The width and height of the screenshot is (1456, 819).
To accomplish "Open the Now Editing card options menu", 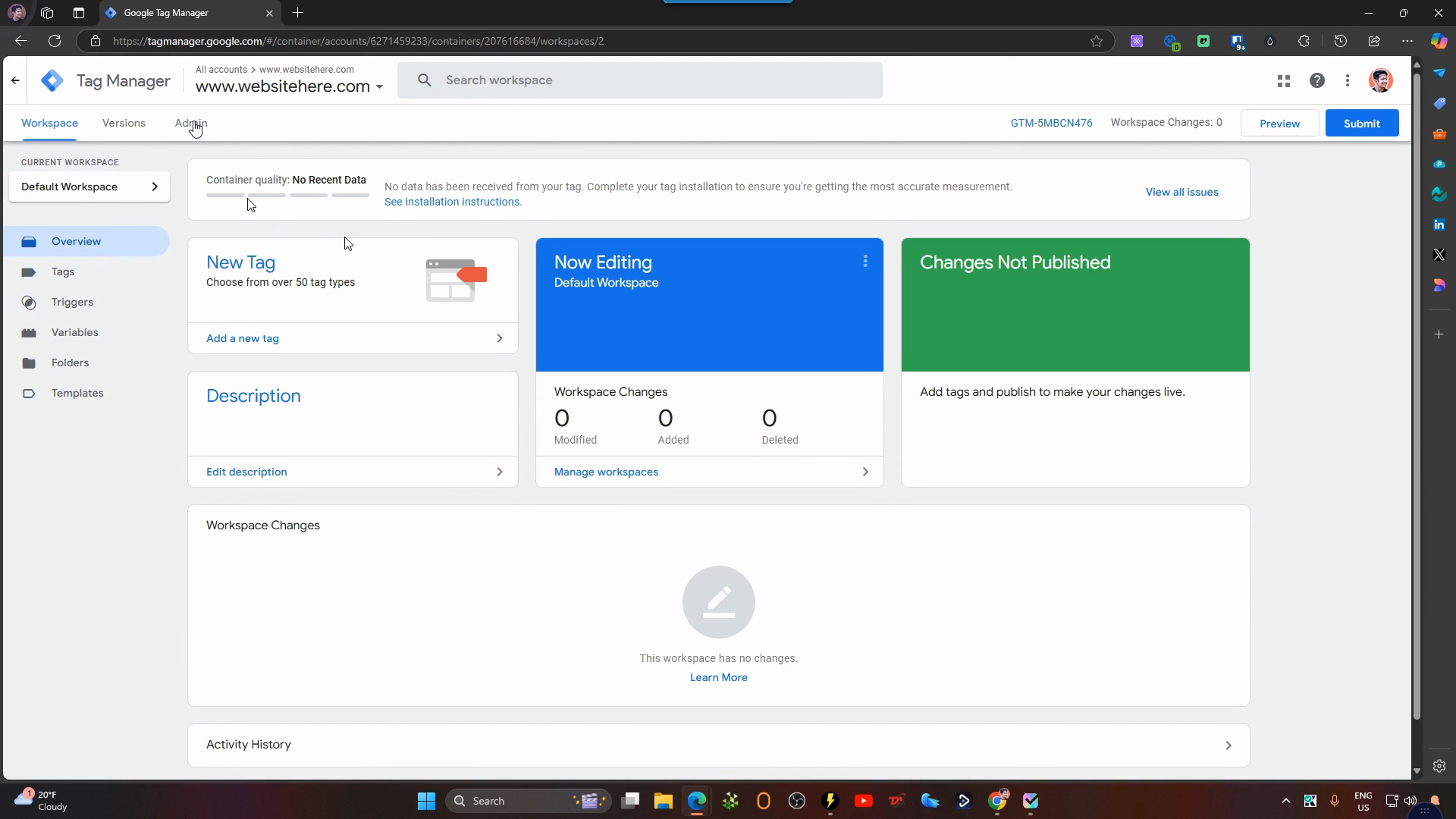I will pyautogui.click(x=865, y=262).
